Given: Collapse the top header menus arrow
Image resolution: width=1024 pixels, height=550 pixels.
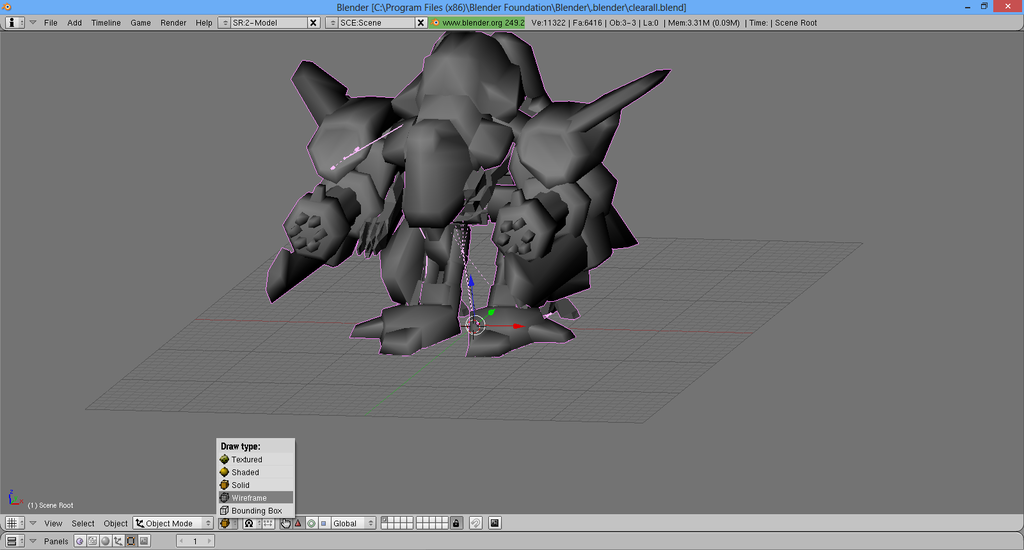Looking at the screenshot, I should click(x=33, y=23).
